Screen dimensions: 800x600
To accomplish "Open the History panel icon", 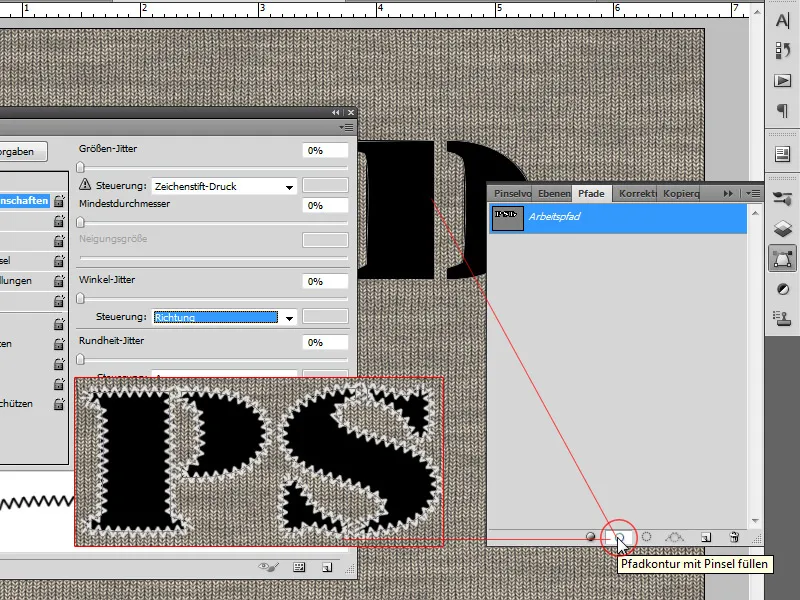I will click(x=782, y=51).
